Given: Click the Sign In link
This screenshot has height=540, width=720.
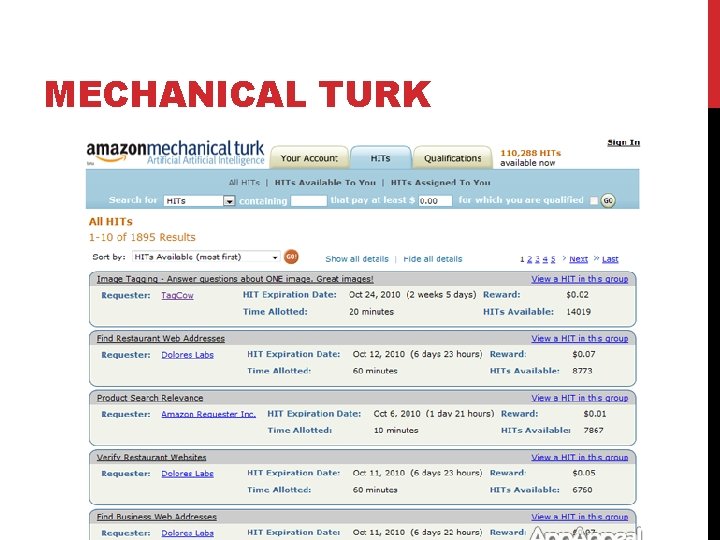Looking at the screenshot, I should 623,142.
